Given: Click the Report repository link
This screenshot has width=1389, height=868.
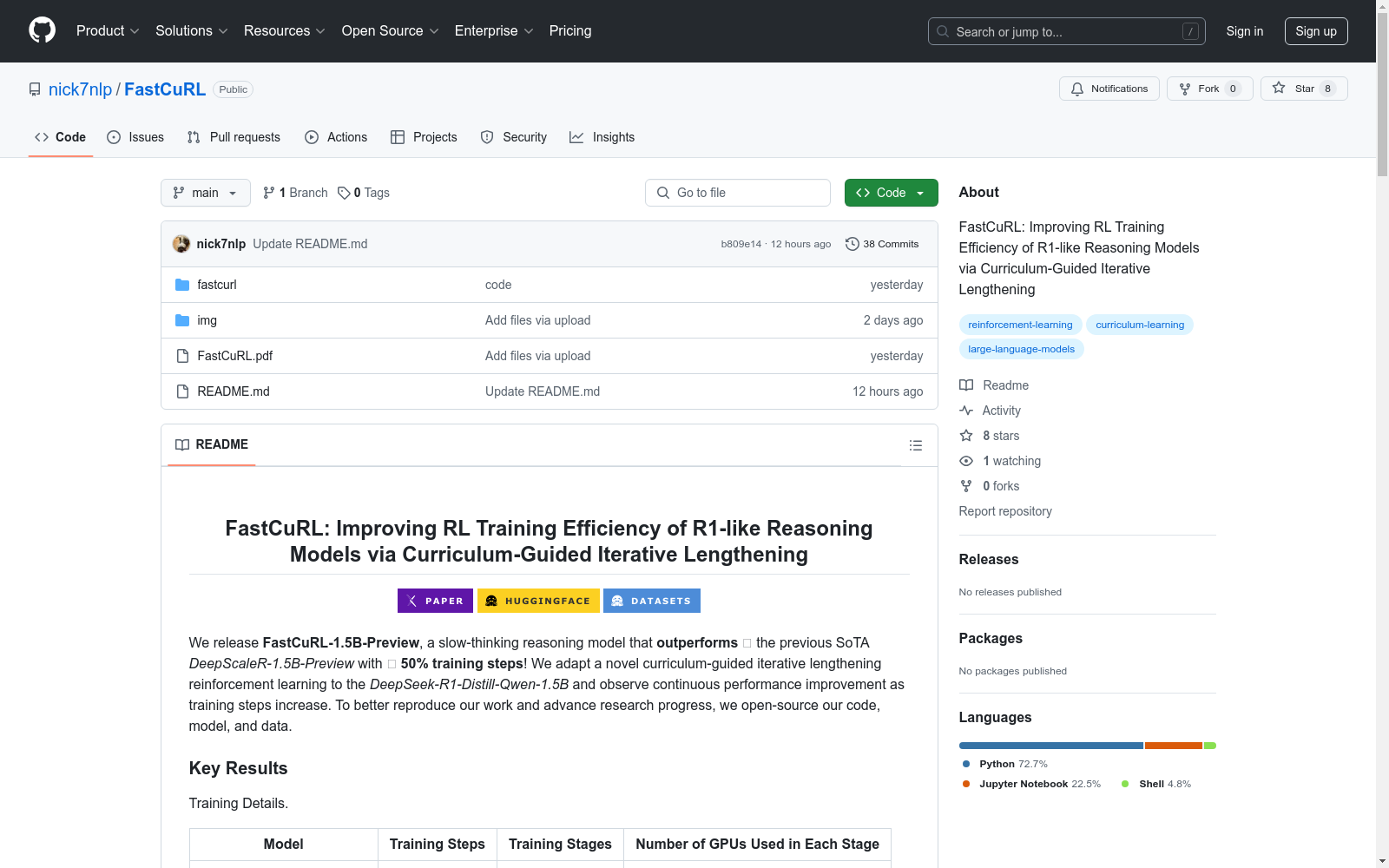Looking at the screenshot, I should click(1005, 511).
